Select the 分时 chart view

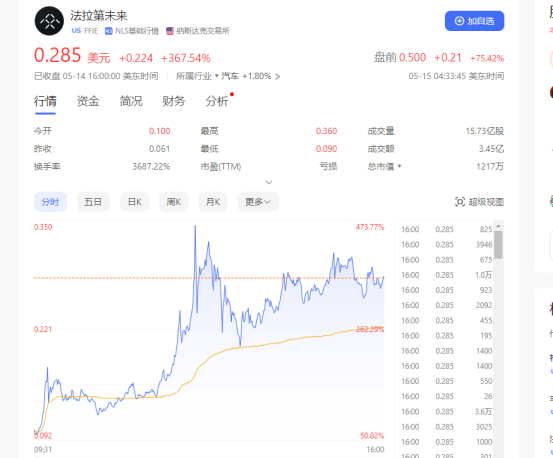[x=50, y=202]
